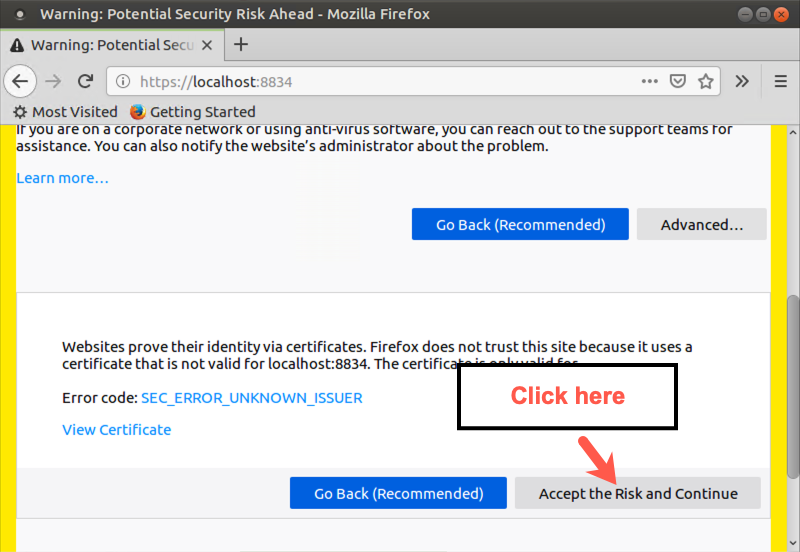Open the Firefox hamburger menu
800x552 pixels.
pos(781,81)
